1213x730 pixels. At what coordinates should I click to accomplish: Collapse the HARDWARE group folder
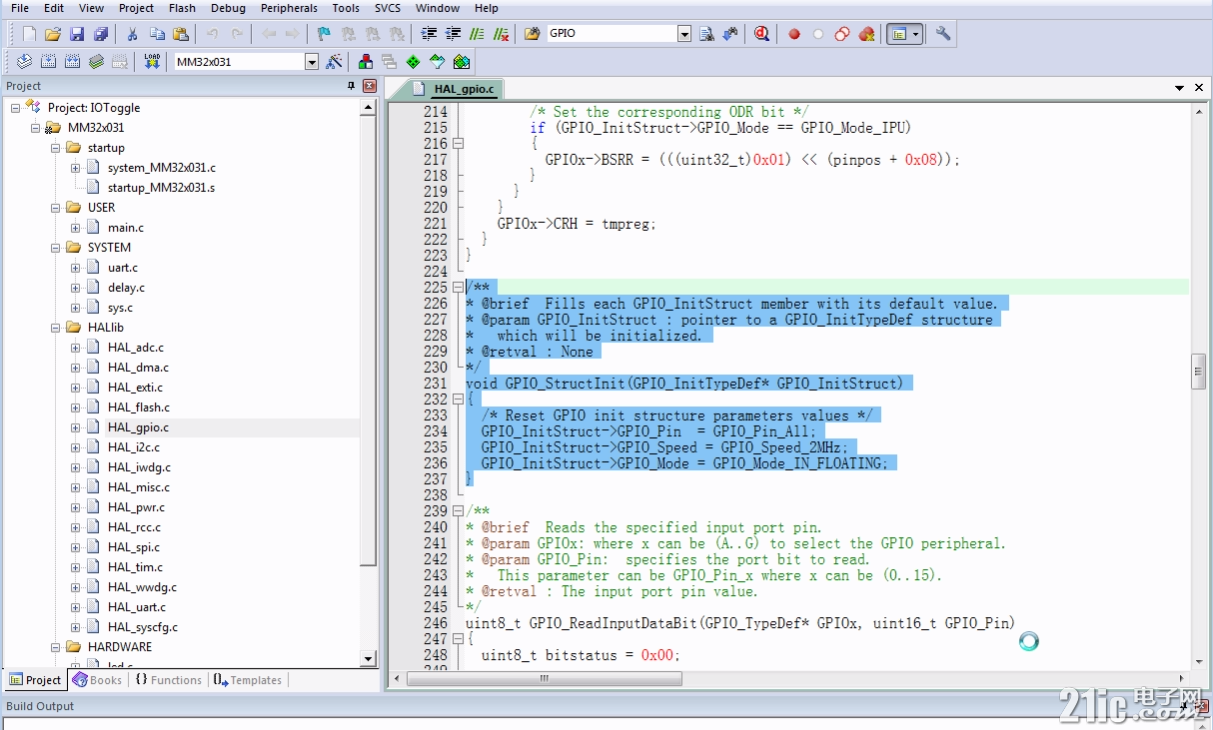(56, 647)
